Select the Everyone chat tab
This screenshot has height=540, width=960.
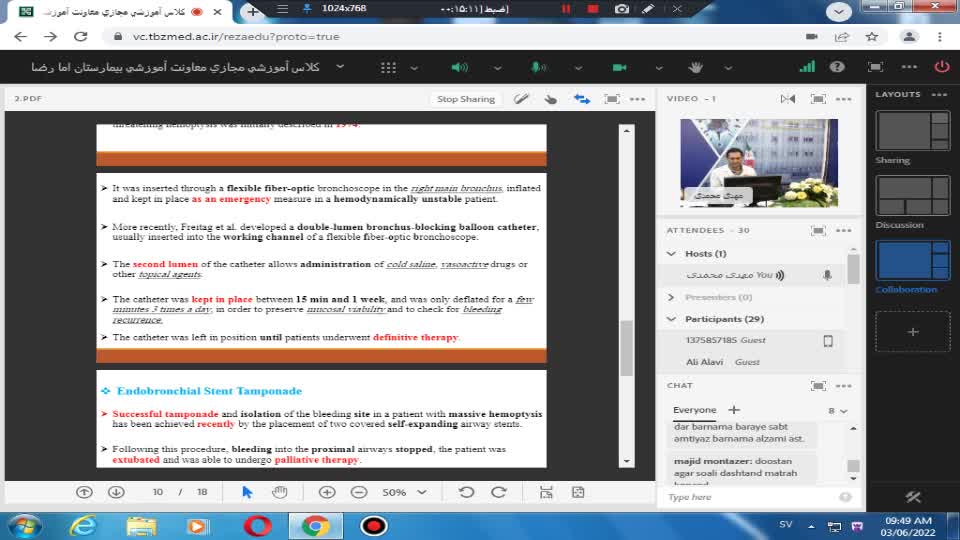point(694,410)
